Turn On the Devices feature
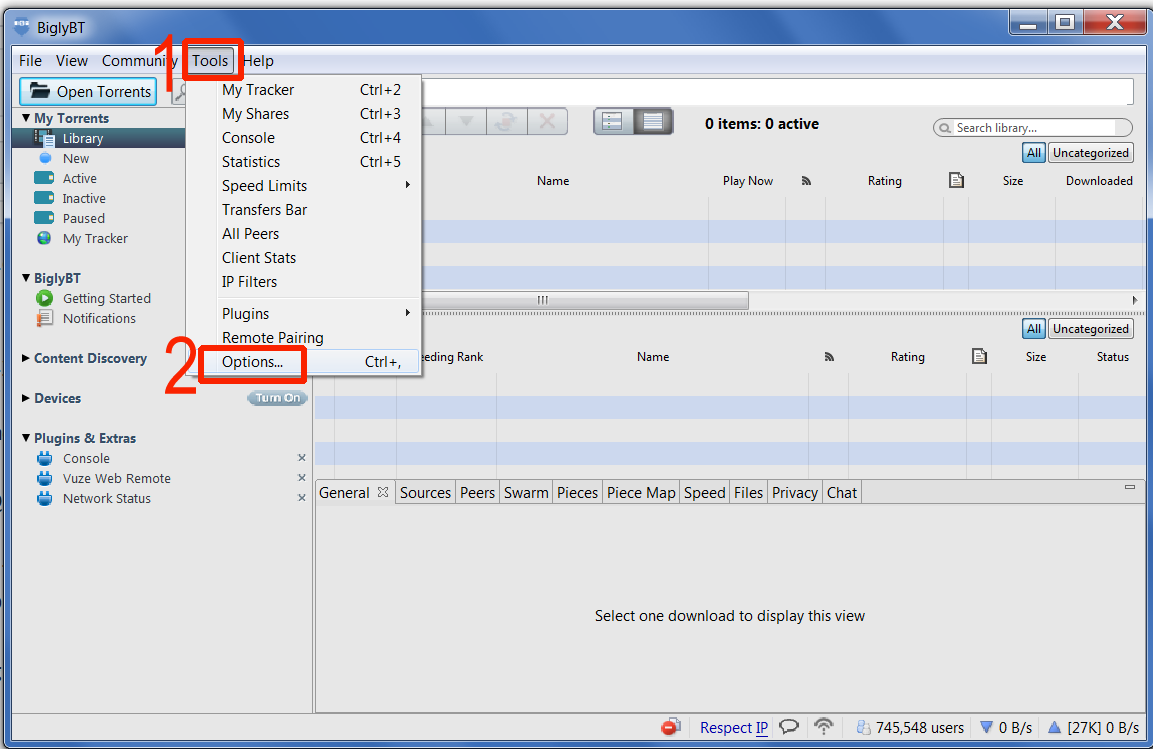Viewport: 1153px width, 749px height. 277,398
